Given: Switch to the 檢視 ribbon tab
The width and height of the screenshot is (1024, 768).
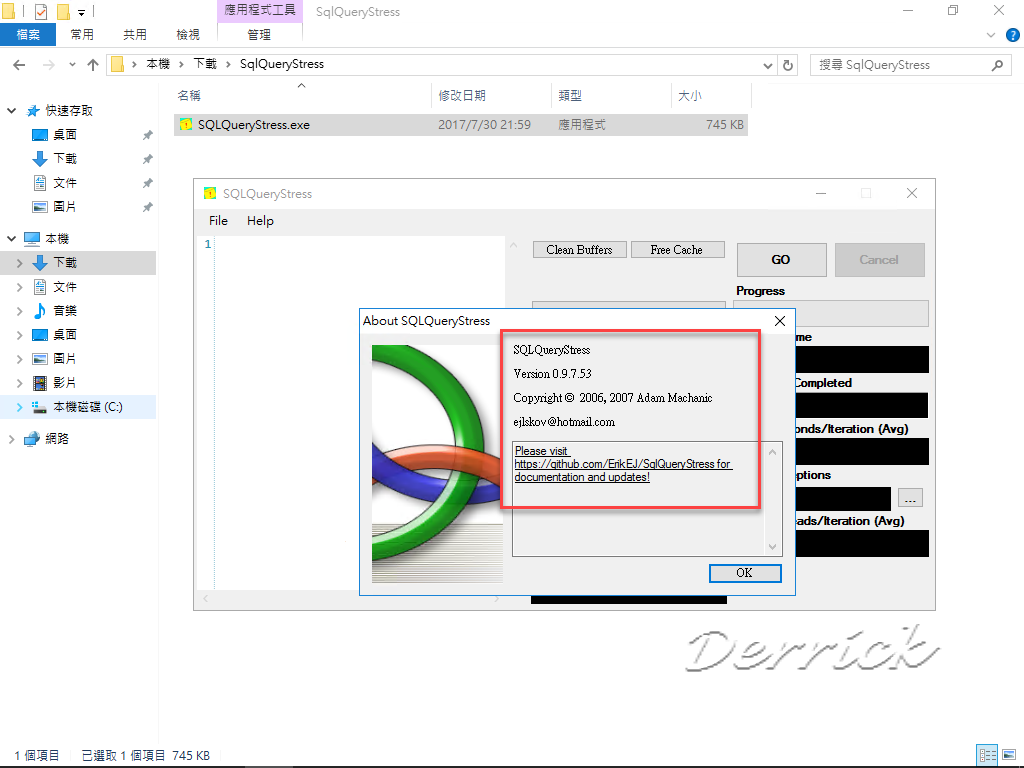Looking at the screenshot, I should tap(188, 35).
